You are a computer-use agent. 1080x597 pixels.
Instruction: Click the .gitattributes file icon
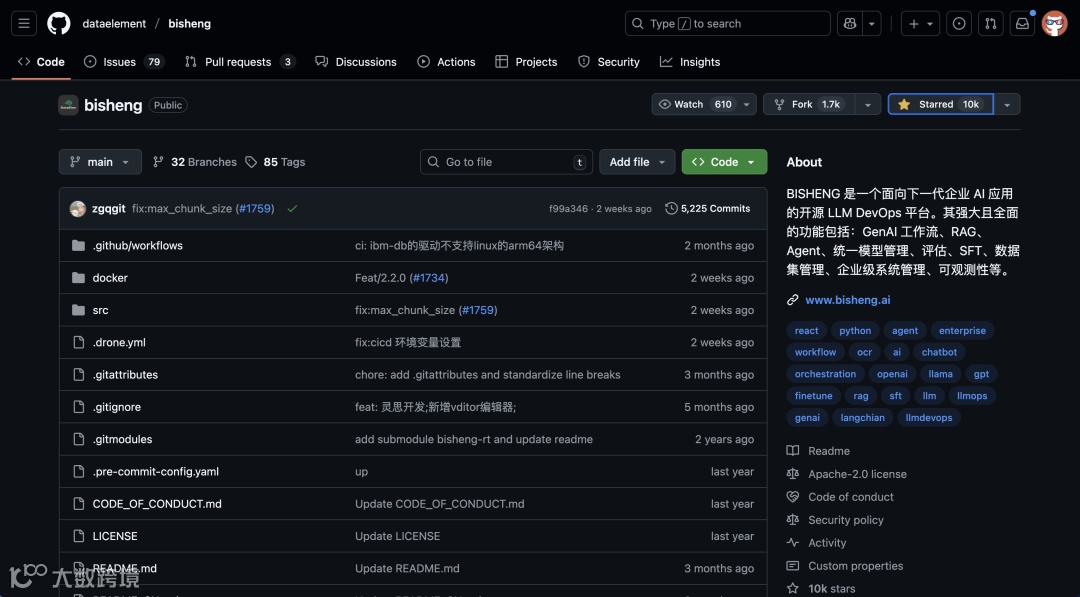tap(79, 375)
